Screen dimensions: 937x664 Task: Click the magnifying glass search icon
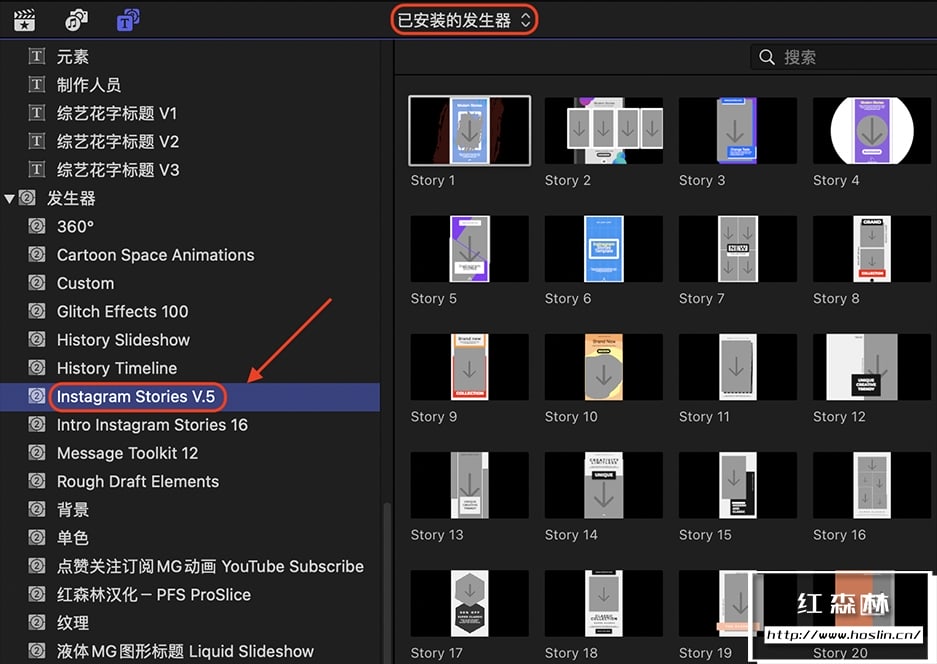pos(767,57)
